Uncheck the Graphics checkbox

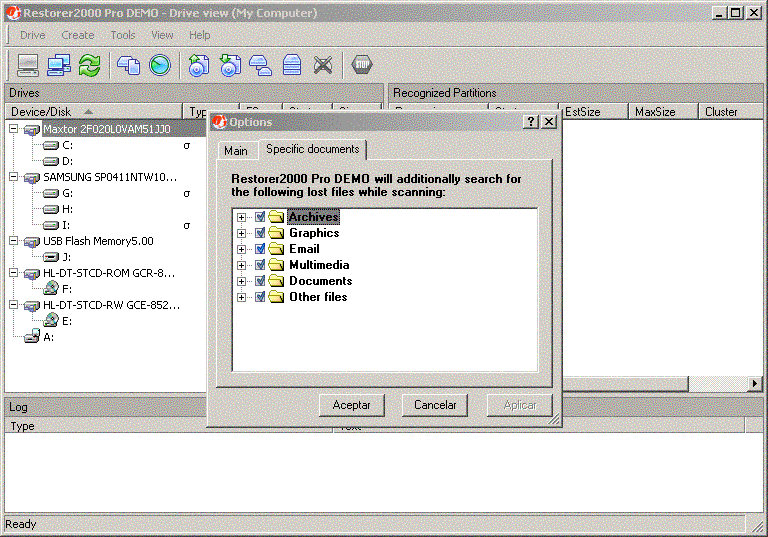260,233
